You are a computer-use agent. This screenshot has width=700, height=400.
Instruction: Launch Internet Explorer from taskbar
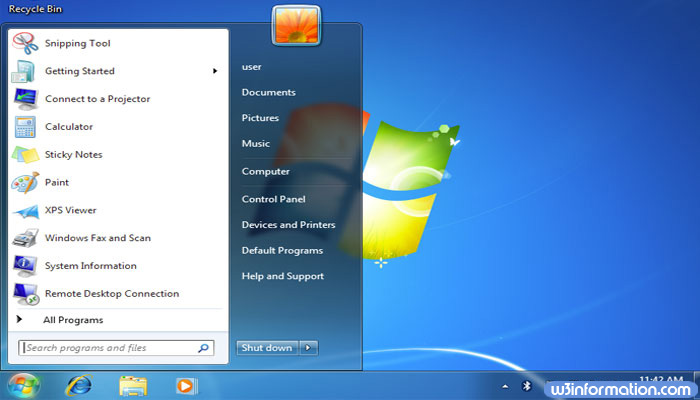tap(79, 385)
